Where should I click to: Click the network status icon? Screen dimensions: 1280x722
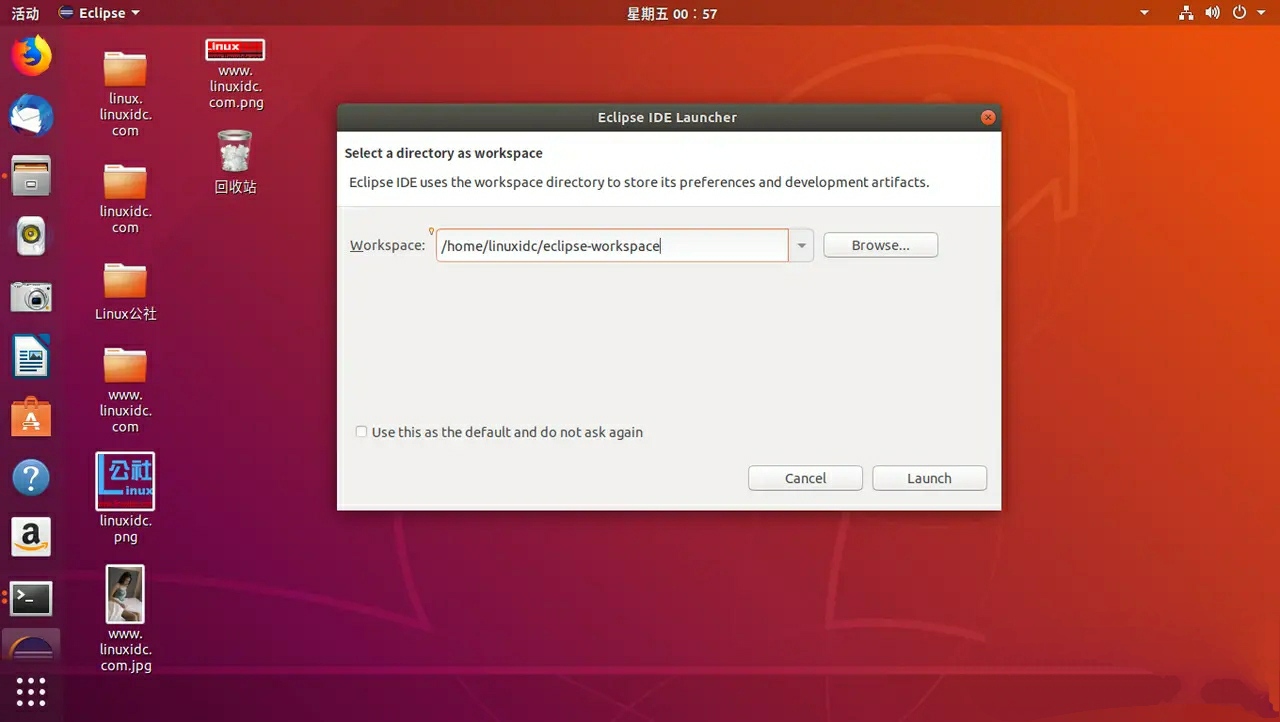(x=1186, y=13)
